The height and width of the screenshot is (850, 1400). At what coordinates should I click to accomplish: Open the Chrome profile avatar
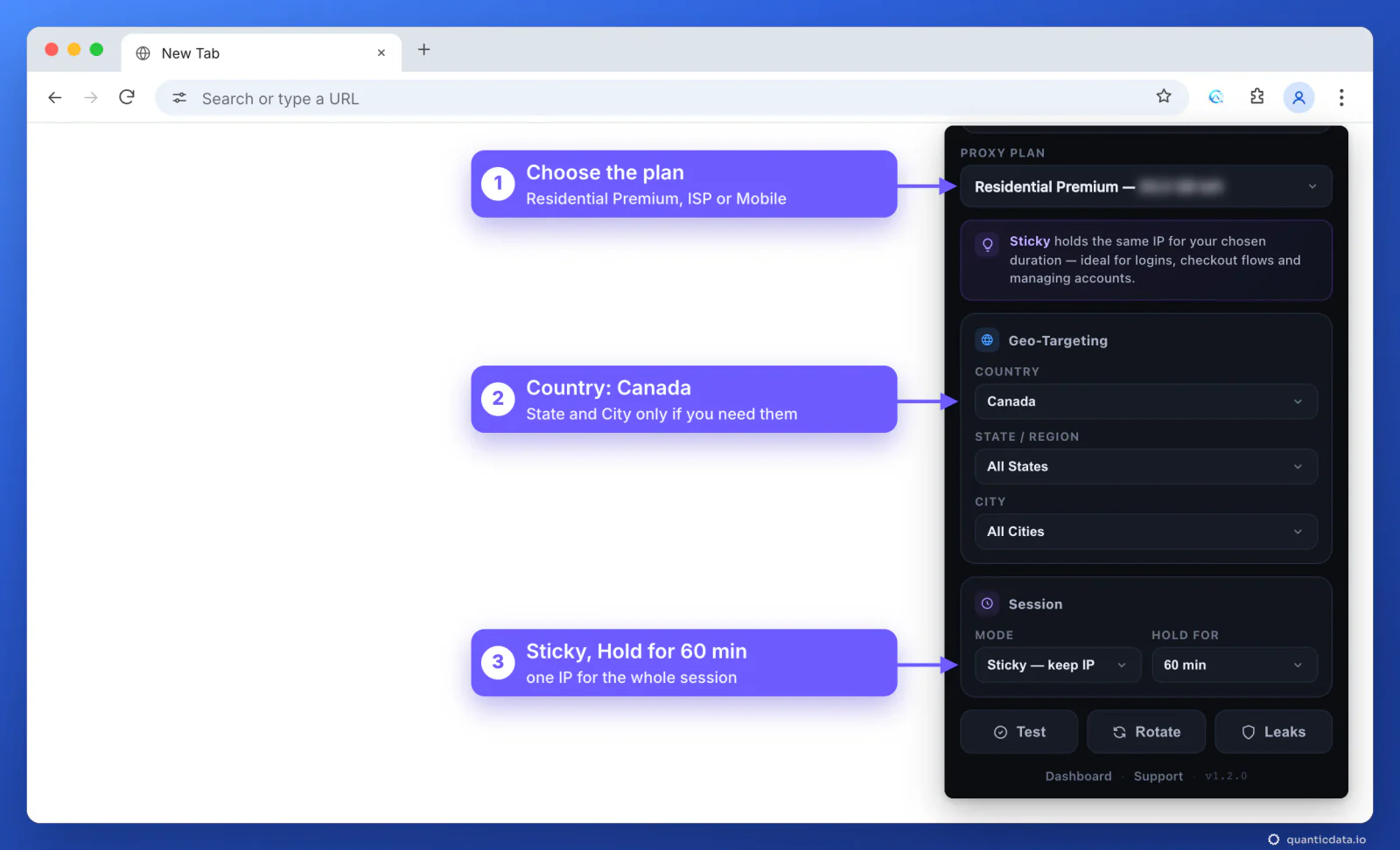[1298, 97]
